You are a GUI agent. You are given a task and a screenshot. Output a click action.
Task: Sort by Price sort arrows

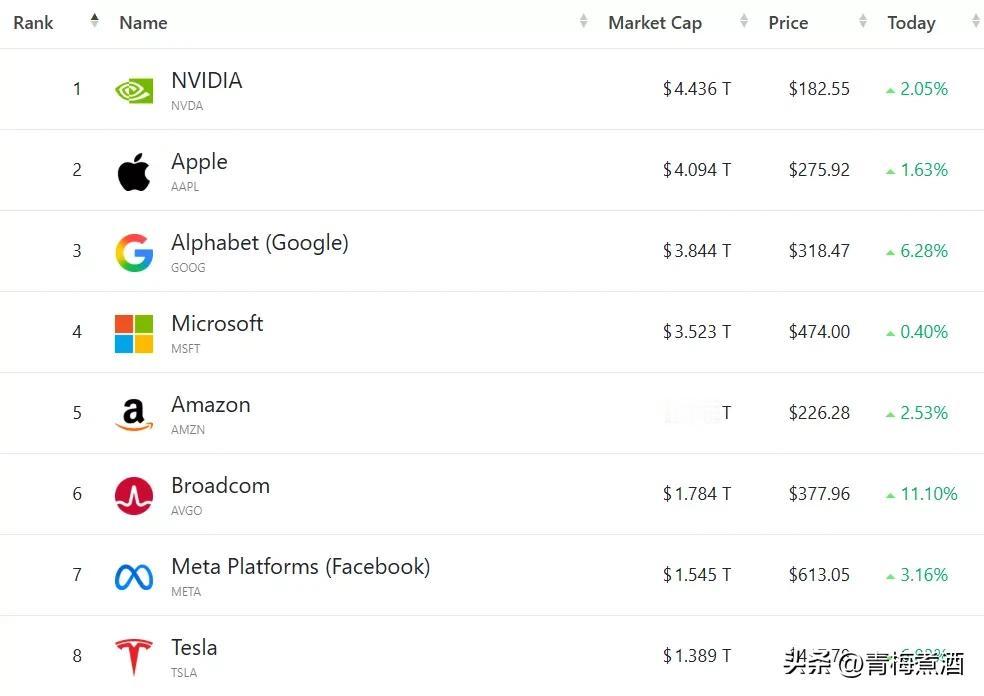[x=862, y=21]
